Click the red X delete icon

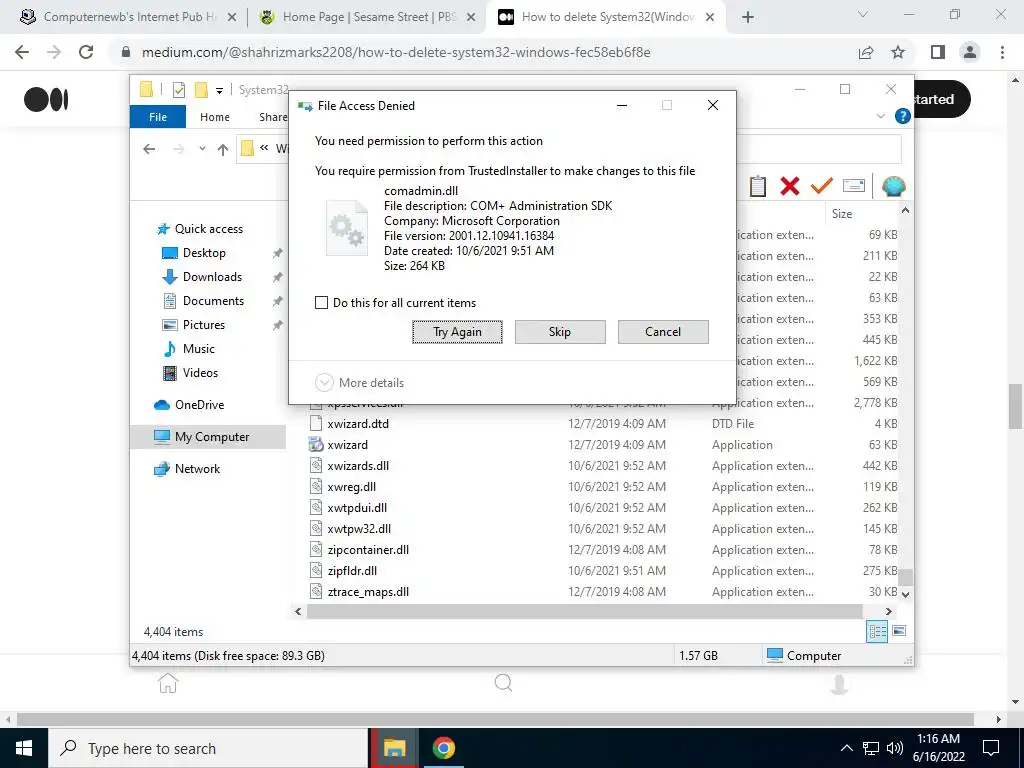point(790,186)
